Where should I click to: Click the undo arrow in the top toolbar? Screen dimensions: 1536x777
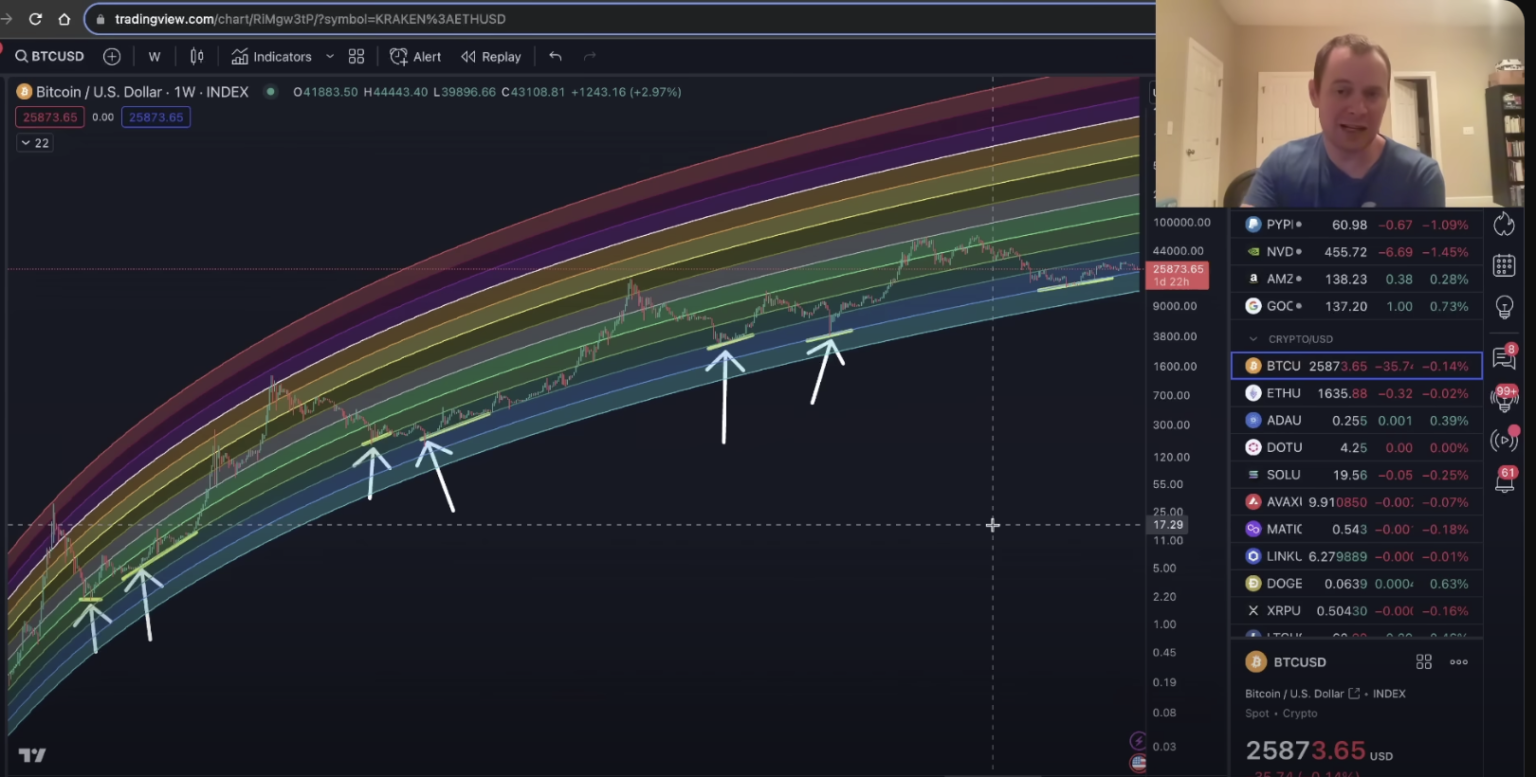pos(555,57)
